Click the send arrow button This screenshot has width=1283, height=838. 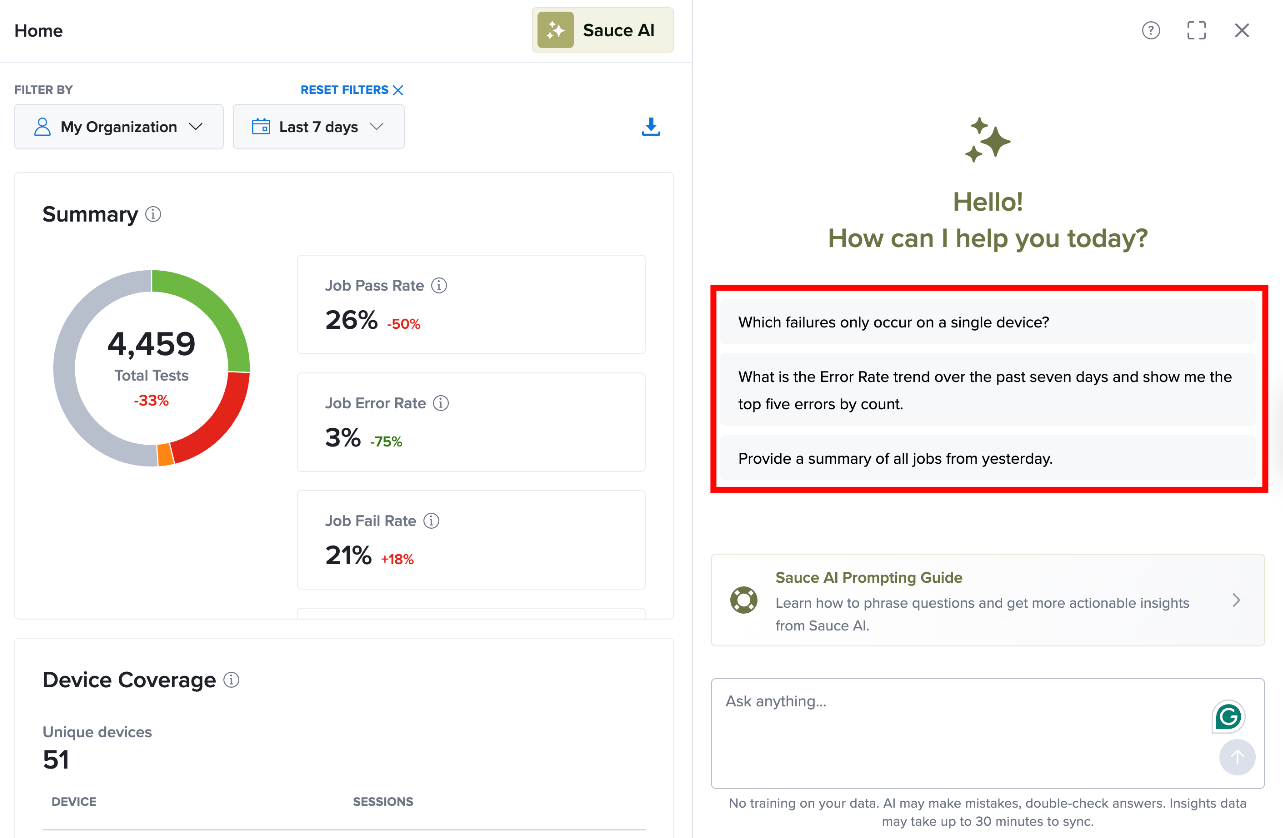pos(1237,757)
